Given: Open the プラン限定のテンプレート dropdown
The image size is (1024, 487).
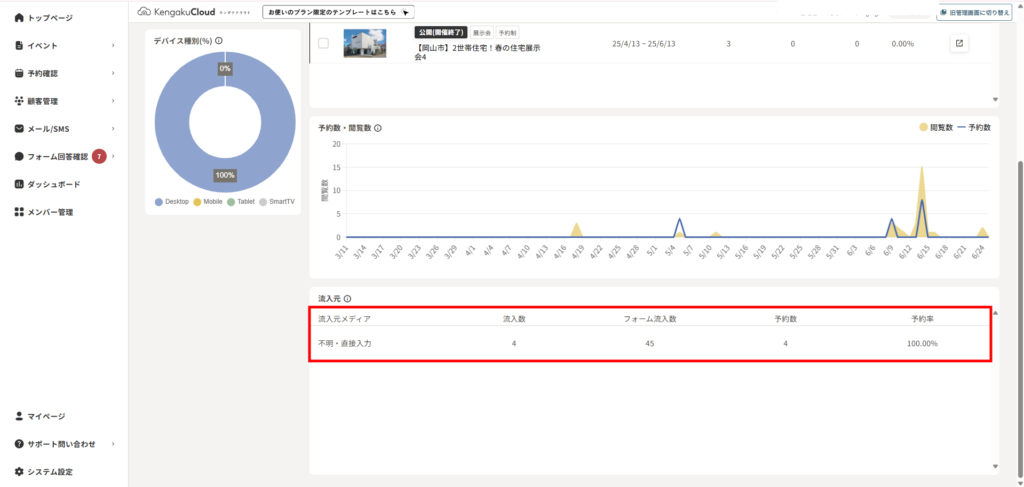Looking at the screenshot, I should tap(338, 12).
